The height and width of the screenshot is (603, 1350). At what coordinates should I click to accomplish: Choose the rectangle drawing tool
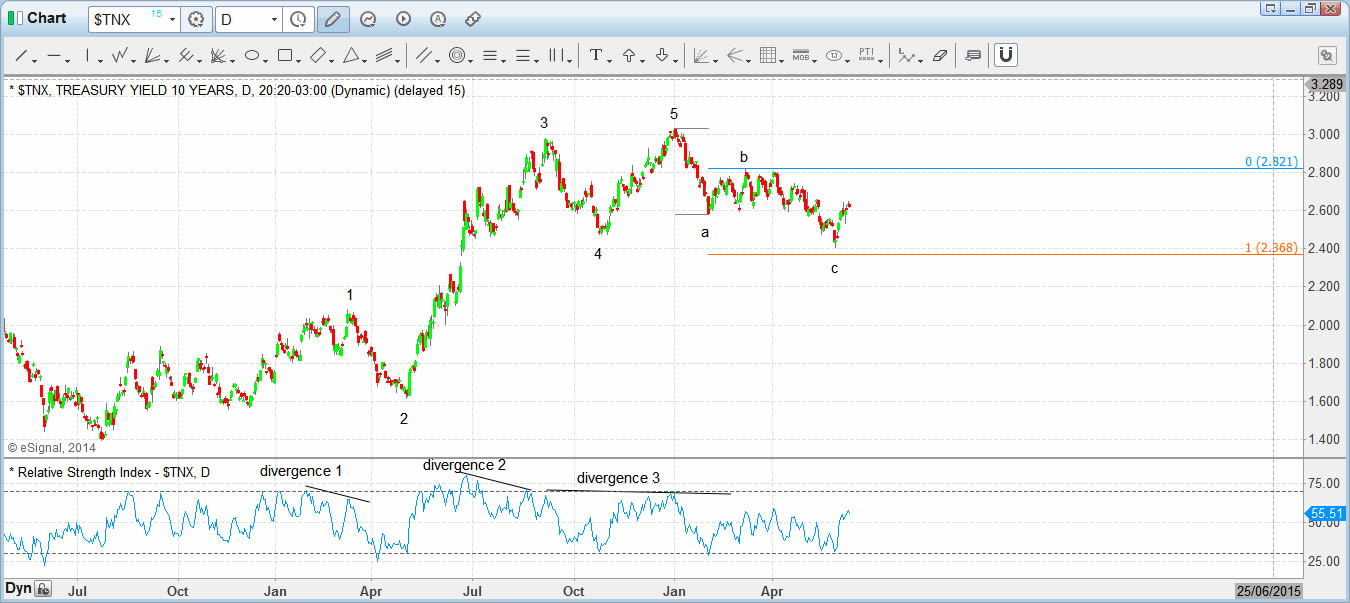(x=285, y=56)
